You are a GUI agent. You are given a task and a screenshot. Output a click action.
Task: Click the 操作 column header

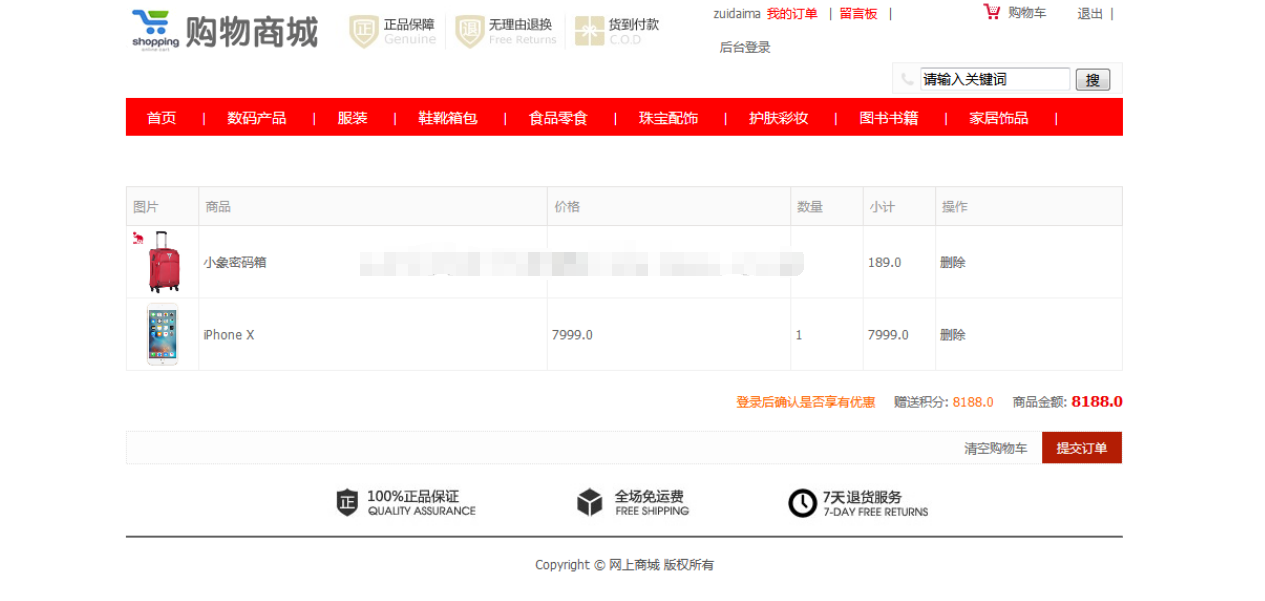point(955,207)
